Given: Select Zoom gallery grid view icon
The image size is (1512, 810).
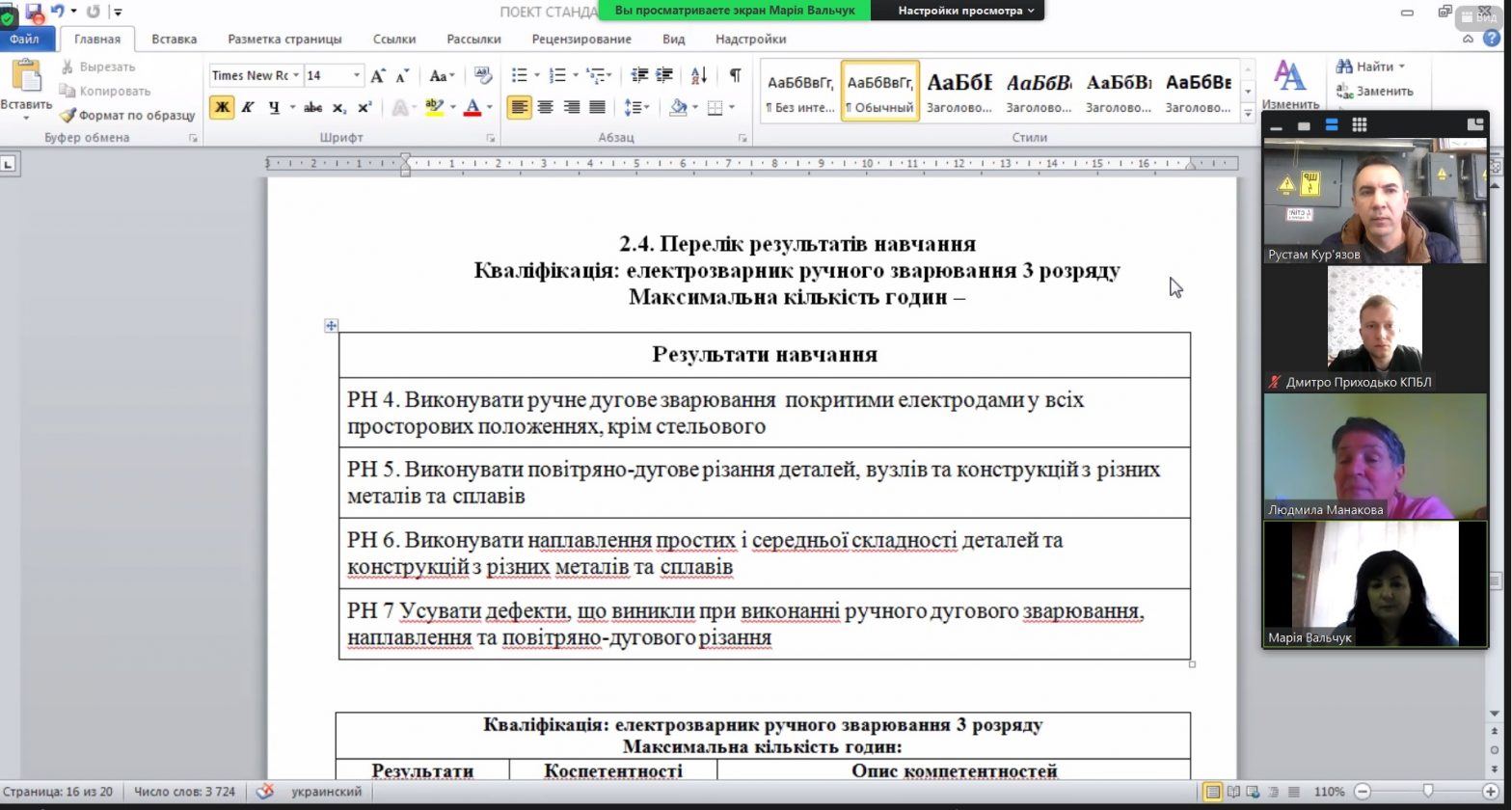Looking at the screenshot, I should 1360,124.
